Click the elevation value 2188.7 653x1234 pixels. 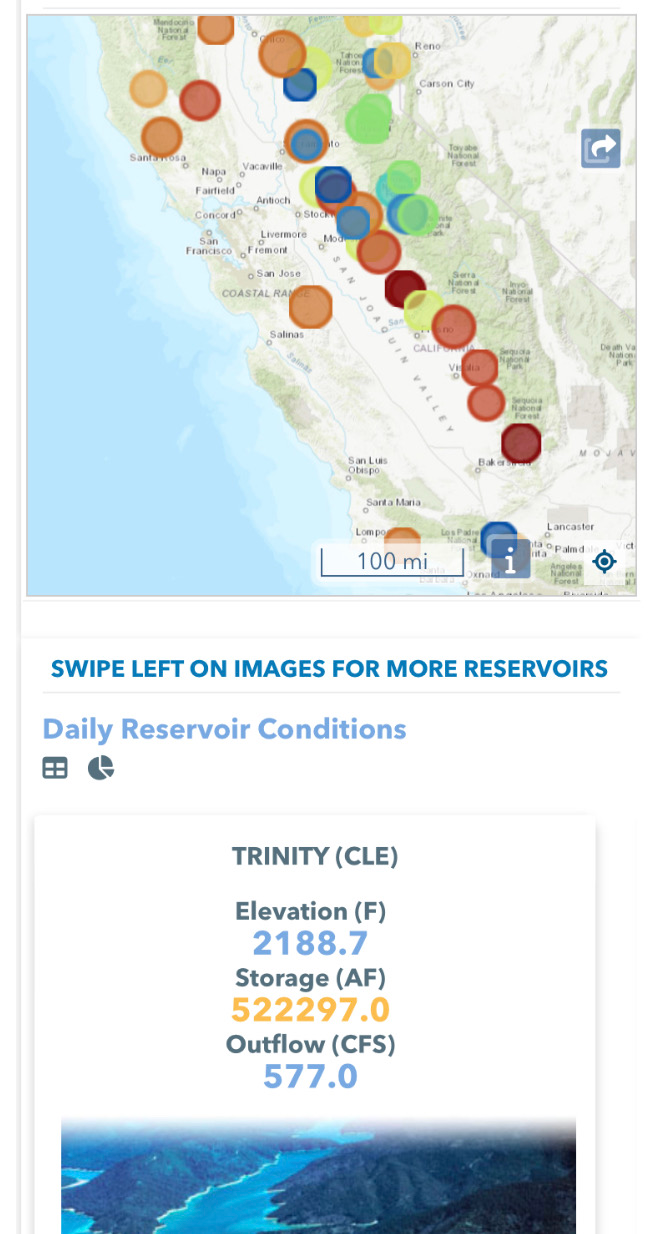pyautogui.click(x=310, y=943)
